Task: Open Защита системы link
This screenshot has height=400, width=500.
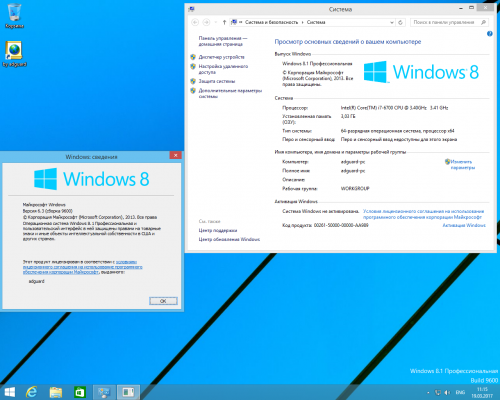Action: coord(217,81)
